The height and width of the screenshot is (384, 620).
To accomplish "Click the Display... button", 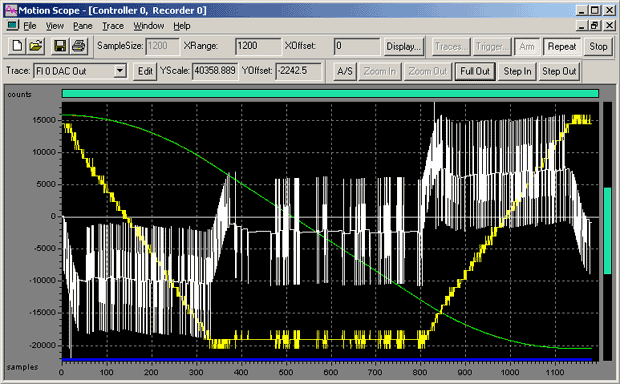I will tap(403, 47).
